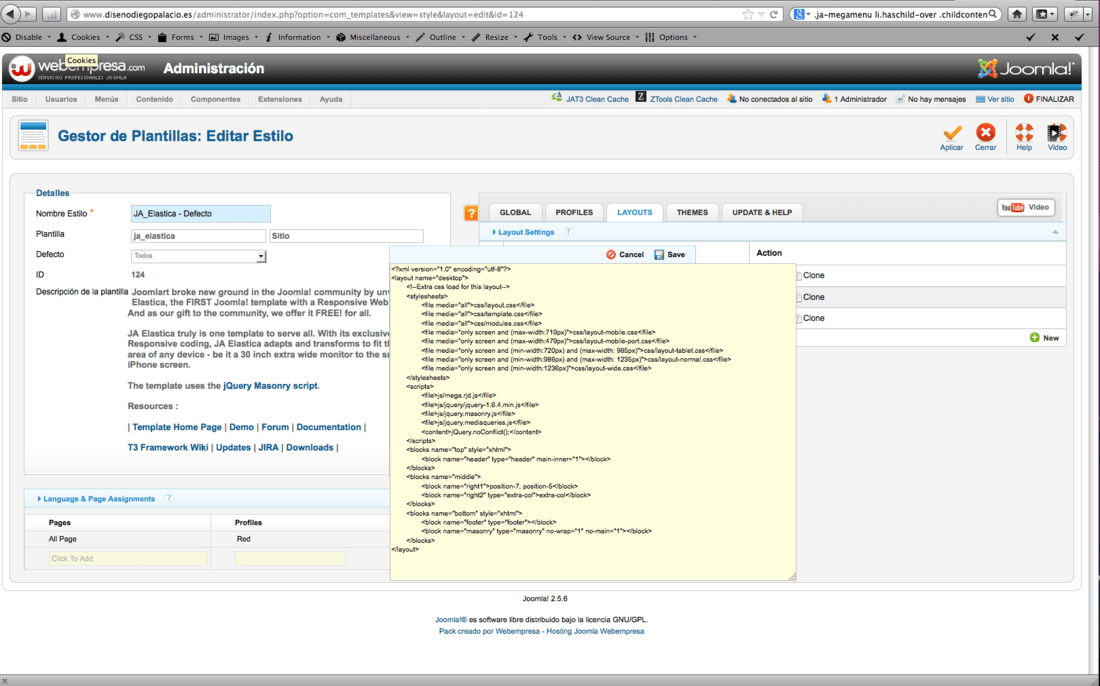Expand the Layout Settings section
Screen dimensions: 1100x686
pos(523,232)
